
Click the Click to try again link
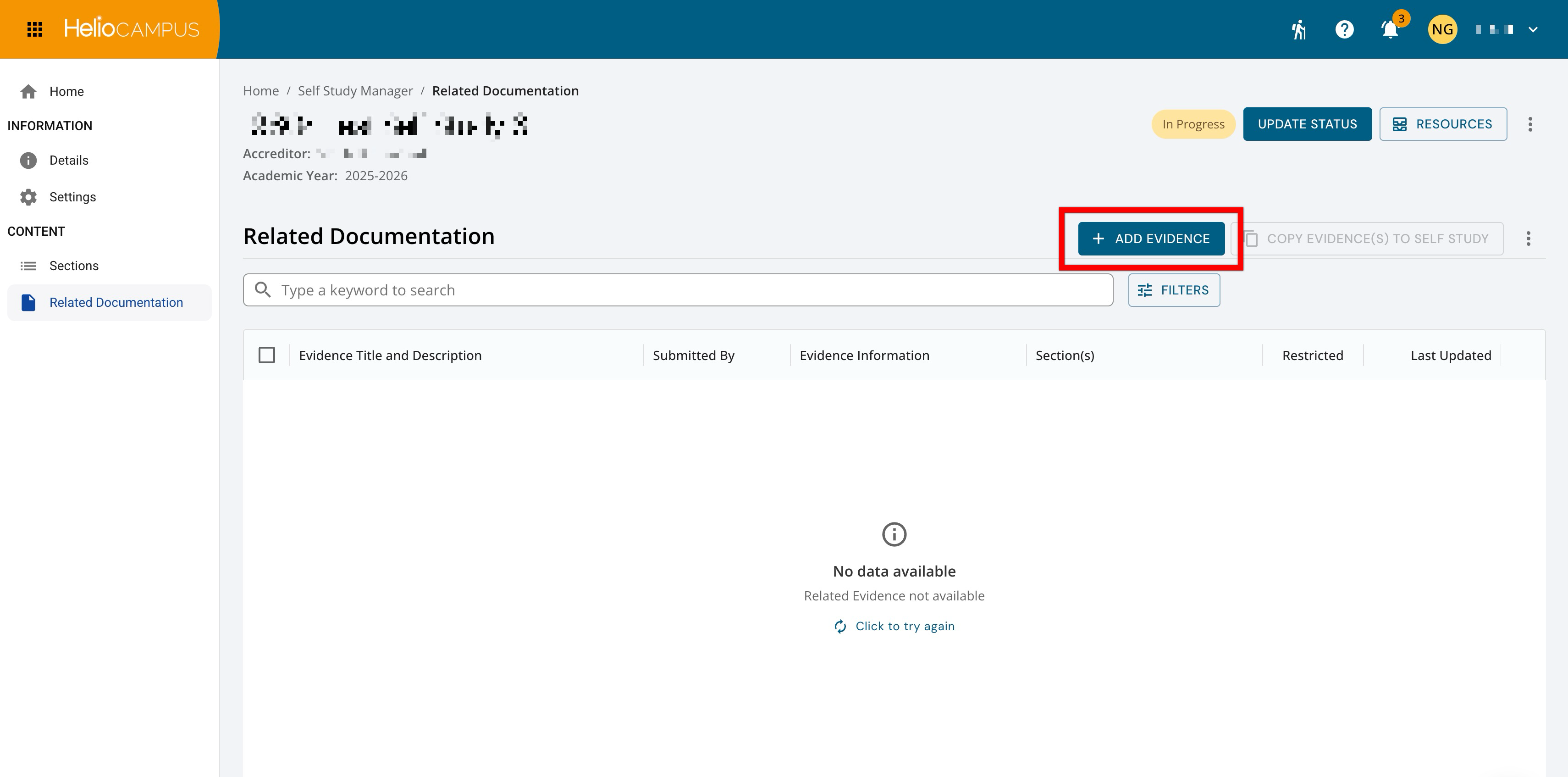(894, 626)
